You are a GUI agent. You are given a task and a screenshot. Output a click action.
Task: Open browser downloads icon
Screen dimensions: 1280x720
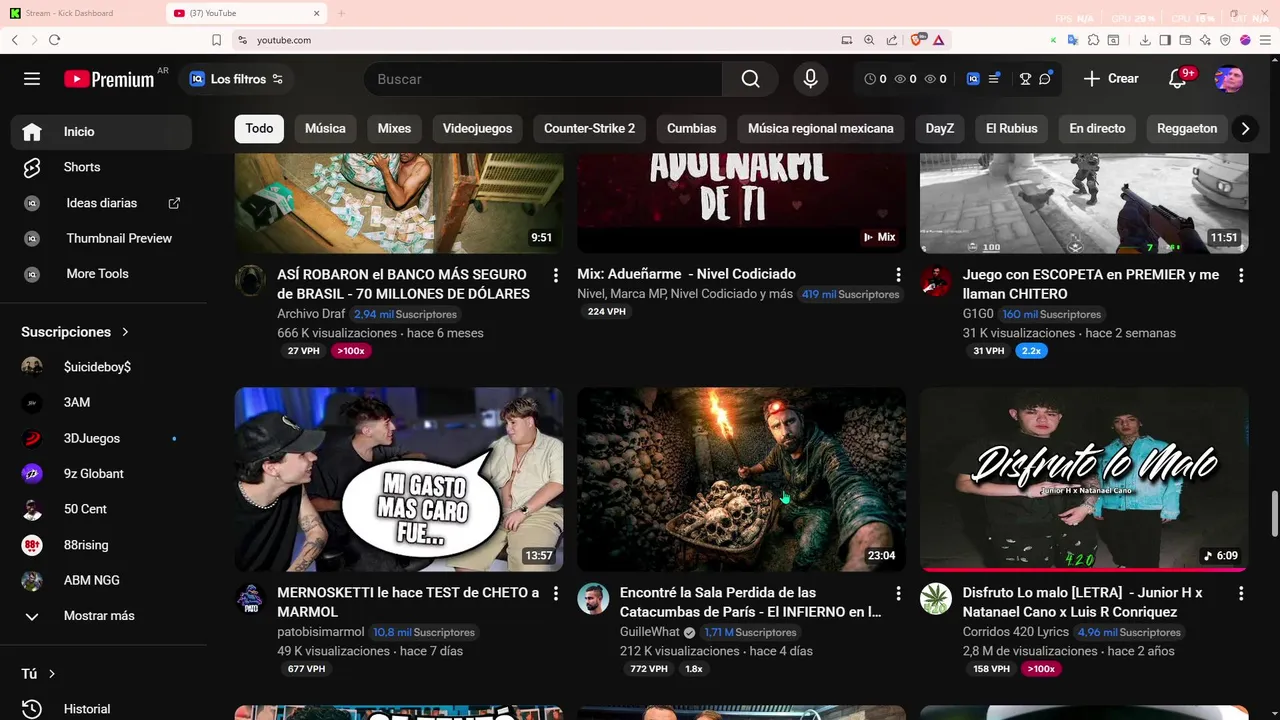pyautogui.click(x=1145, y=40)
